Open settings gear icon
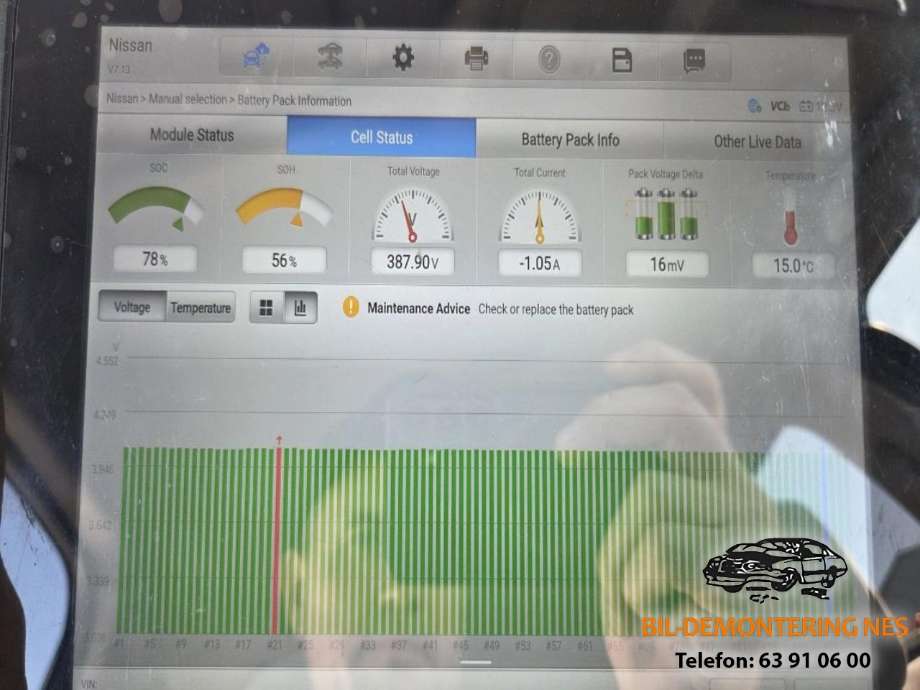 click(403, 58)
